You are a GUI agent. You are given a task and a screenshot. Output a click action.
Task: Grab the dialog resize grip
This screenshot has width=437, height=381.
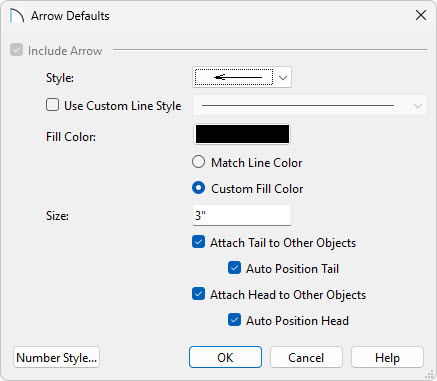point(430,374)
